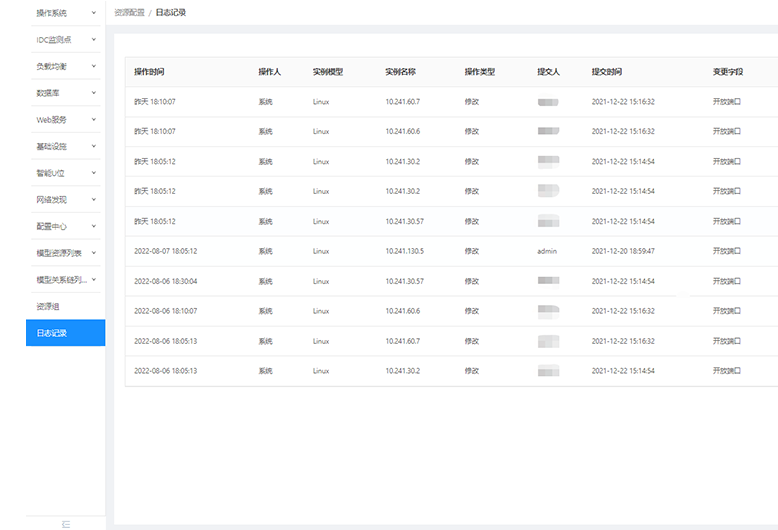Screen dimensions: 778x530
Task: Click the admin submitter cell
Action: [547, 251]
